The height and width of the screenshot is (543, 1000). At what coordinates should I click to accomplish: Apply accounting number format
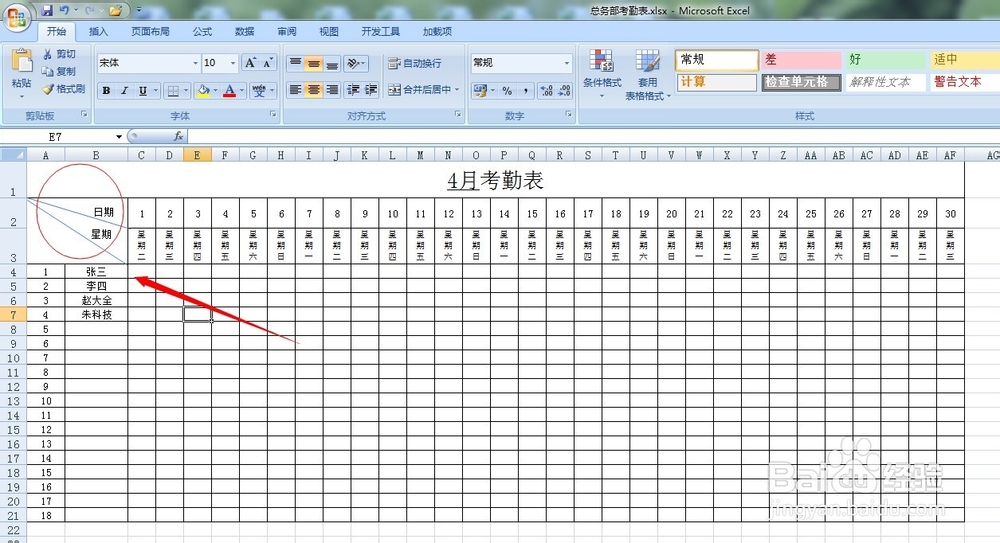[480, 91]
